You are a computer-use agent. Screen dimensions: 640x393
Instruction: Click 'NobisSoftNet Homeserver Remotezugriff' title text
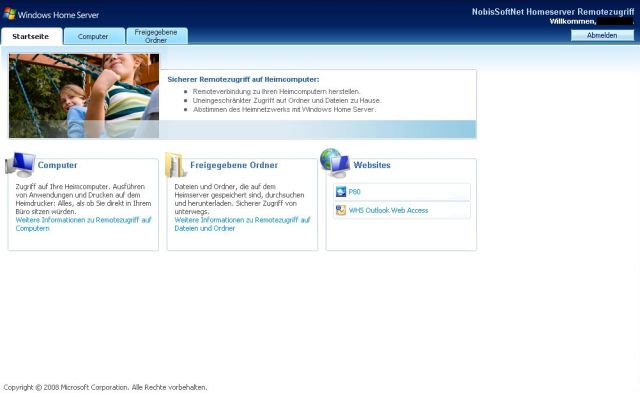(x=553, y=12)
